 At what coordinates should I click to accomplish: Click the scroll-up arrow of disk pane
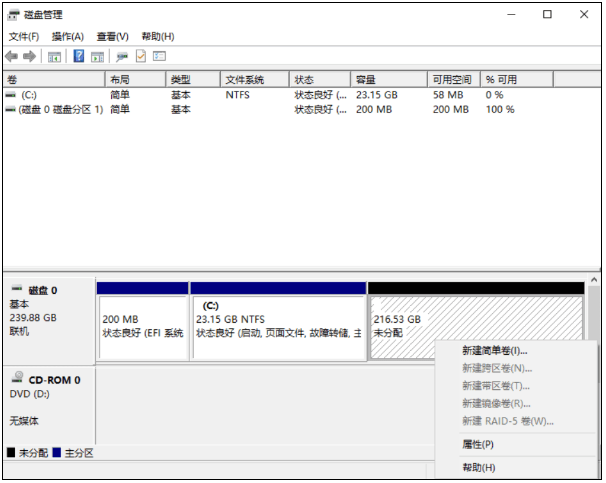(x=594, y=279)
